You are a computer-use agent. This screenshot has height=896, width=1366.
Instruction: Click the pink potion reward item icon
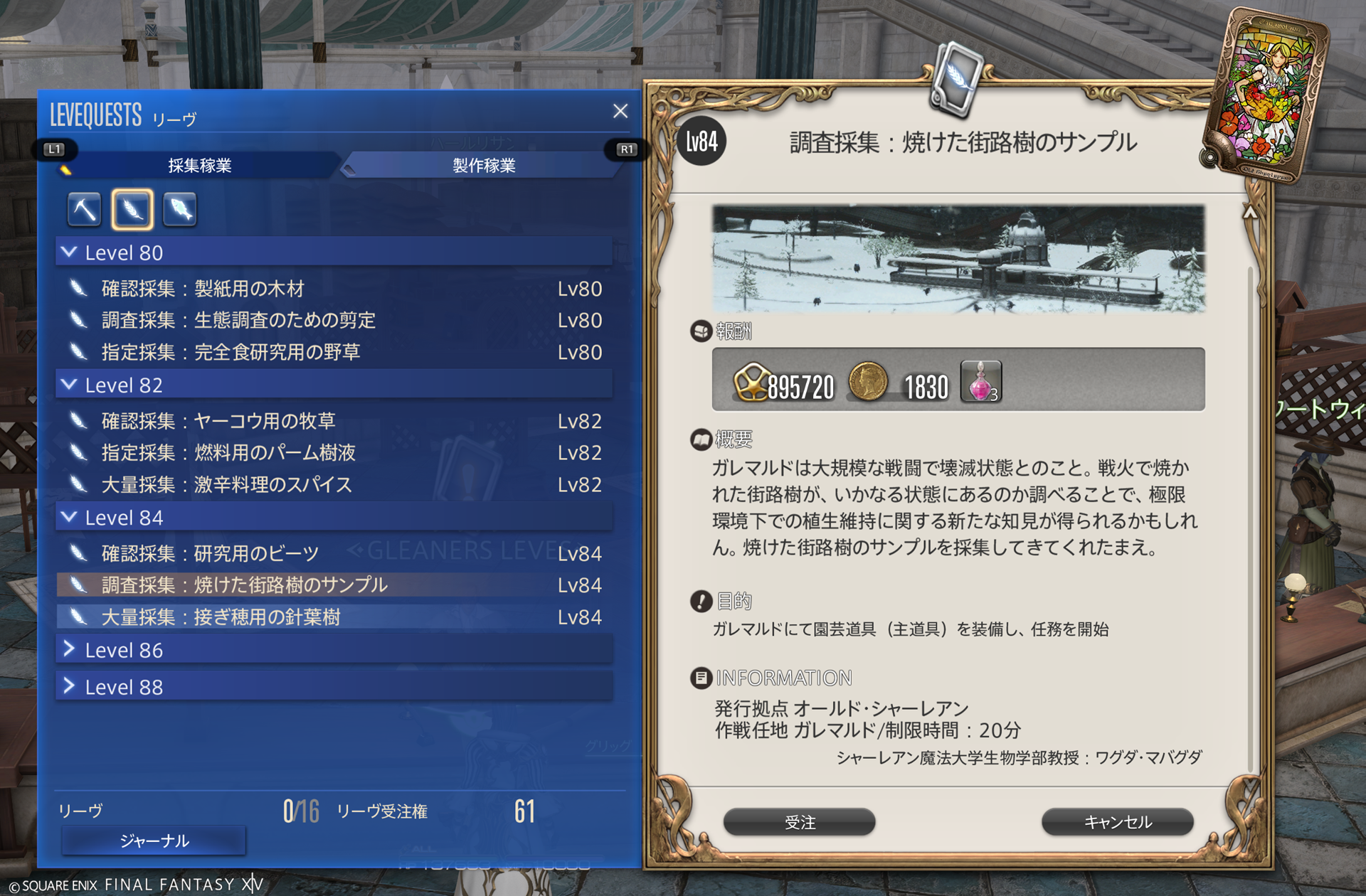(x=981, y=381)
